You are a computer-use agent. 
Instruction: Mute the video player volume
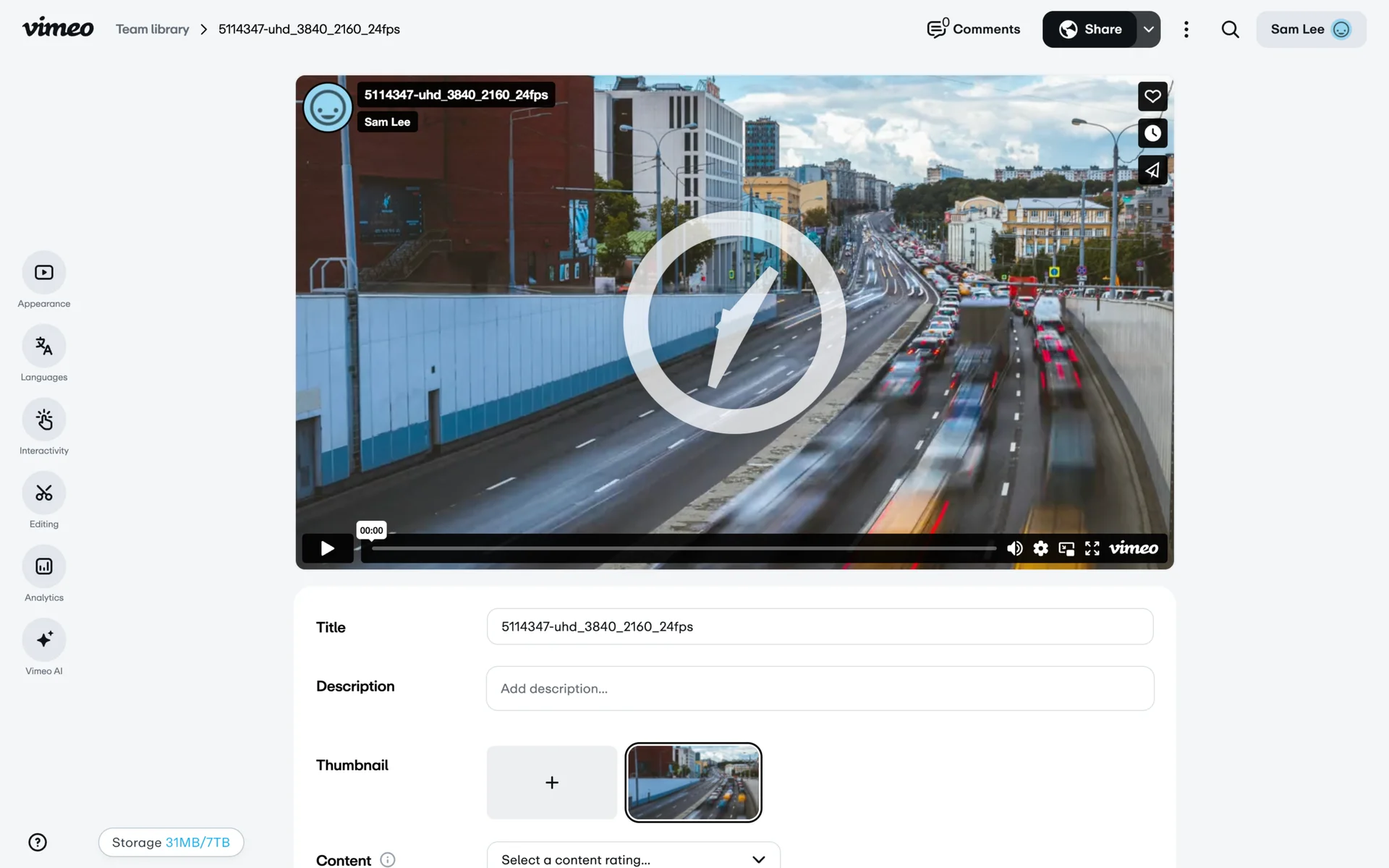tap(1014, 548)
